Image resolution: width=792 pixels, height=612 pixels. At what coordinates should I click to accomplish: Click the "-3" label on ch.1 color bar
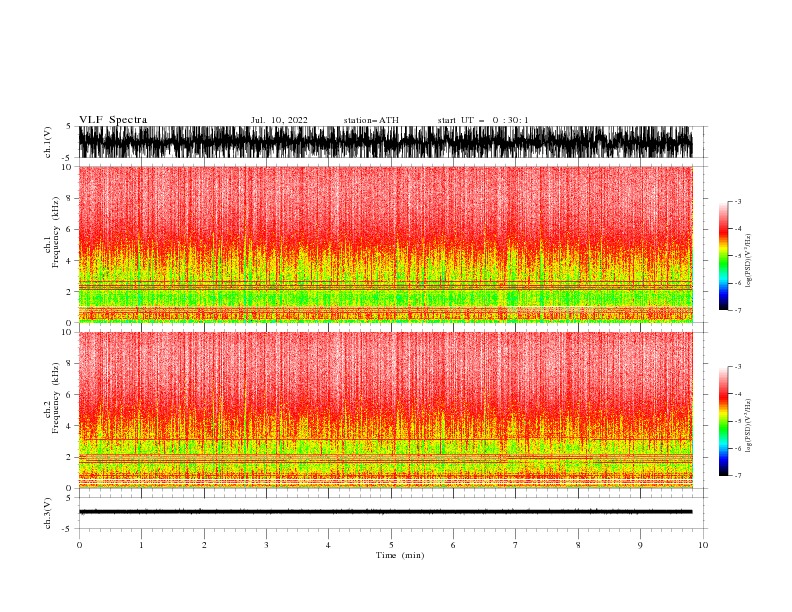pyautogui.click(x=737, y=201)
